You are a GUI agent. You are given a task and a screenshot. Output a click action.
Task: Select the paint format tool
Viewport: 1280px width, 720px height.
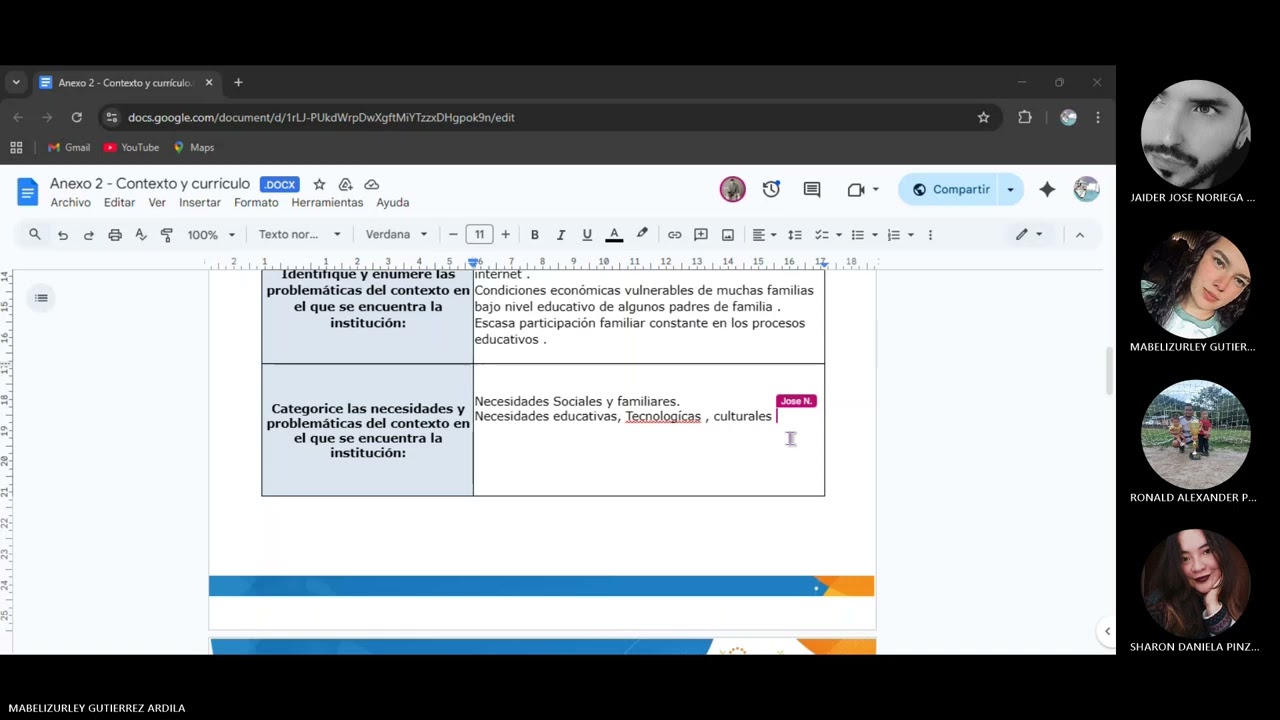(167, 235)
